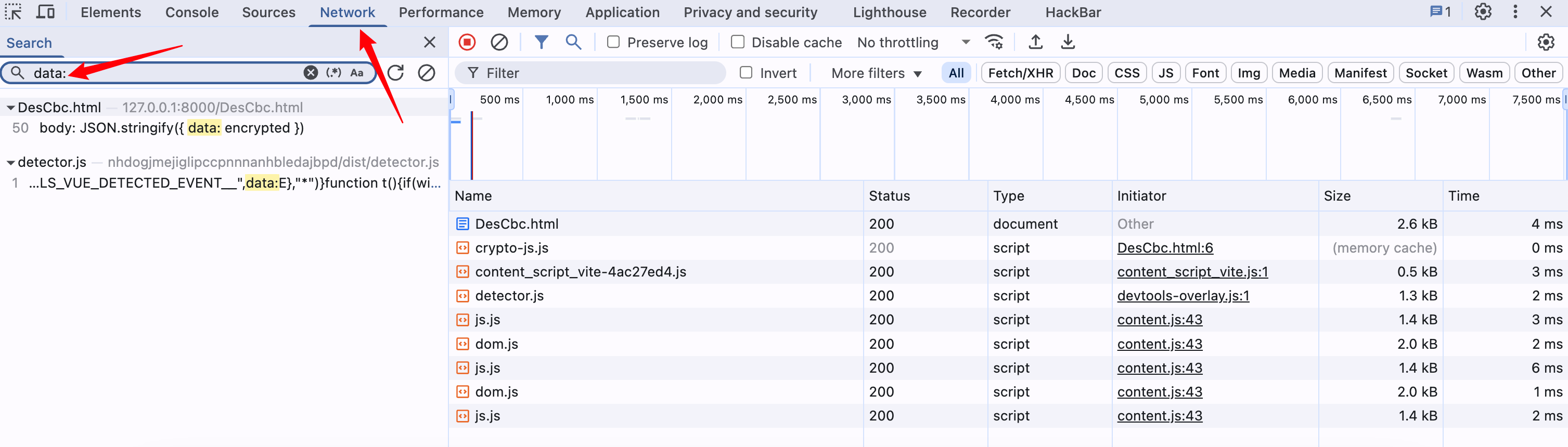This screenshot has height=447, width=1568.
Task: Filter by Img requests
Action: pos(1249,73)
